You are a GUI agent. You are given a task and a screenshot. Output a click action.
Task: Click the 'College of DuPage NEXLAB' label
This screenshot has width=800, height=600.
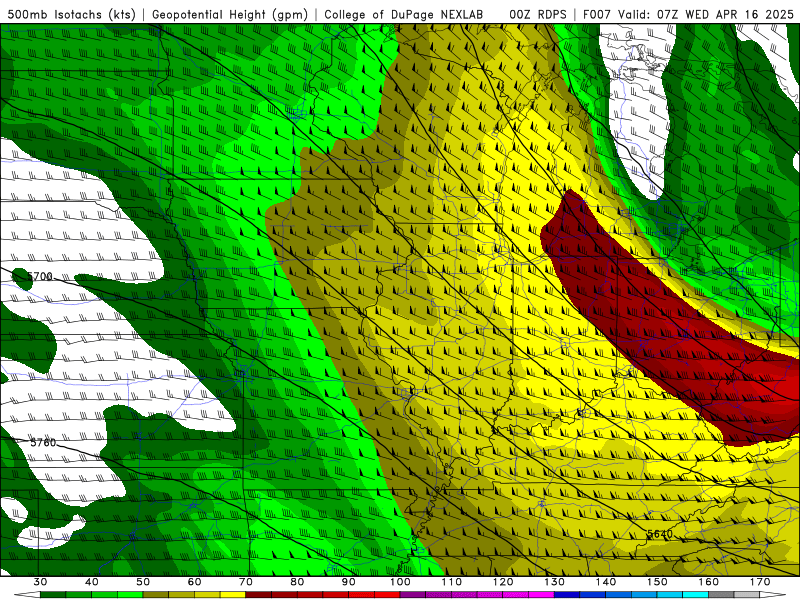(x=403, y=14)
